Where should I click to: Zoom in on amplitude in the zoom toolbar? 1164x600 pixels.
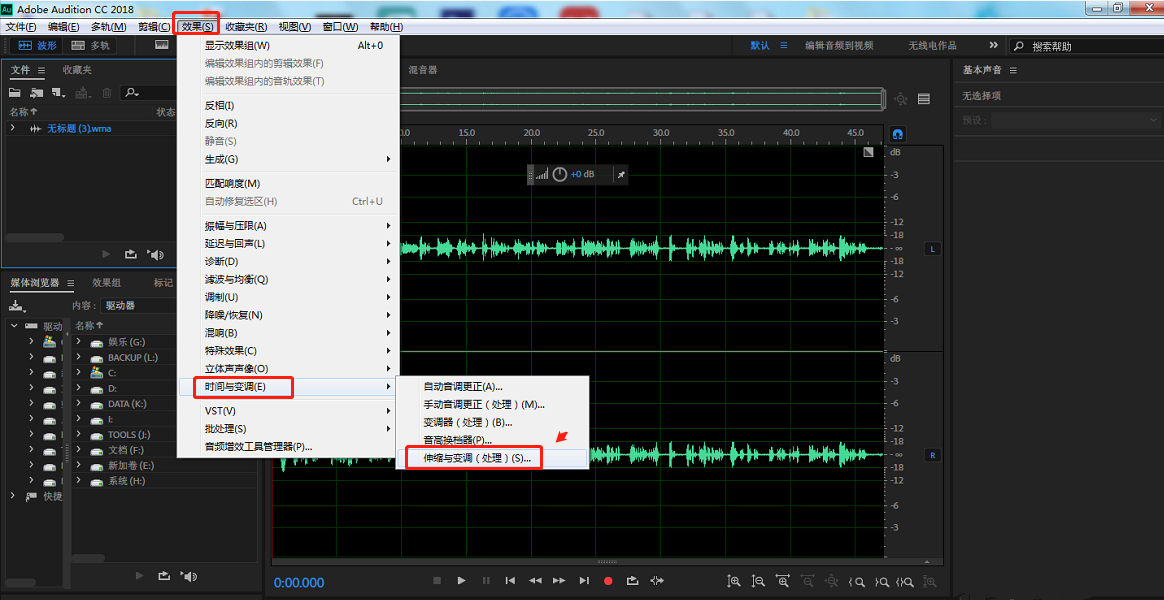[x=734, y=581]
